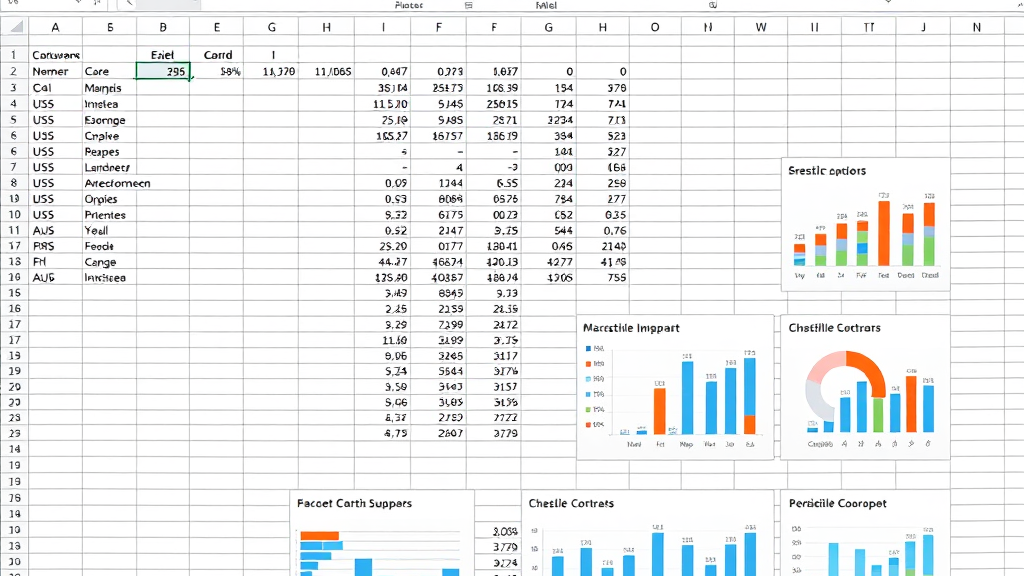Screen dimensions: 1024x576
Task: Open the Piloter menu
Action: [x=408, y=5]
